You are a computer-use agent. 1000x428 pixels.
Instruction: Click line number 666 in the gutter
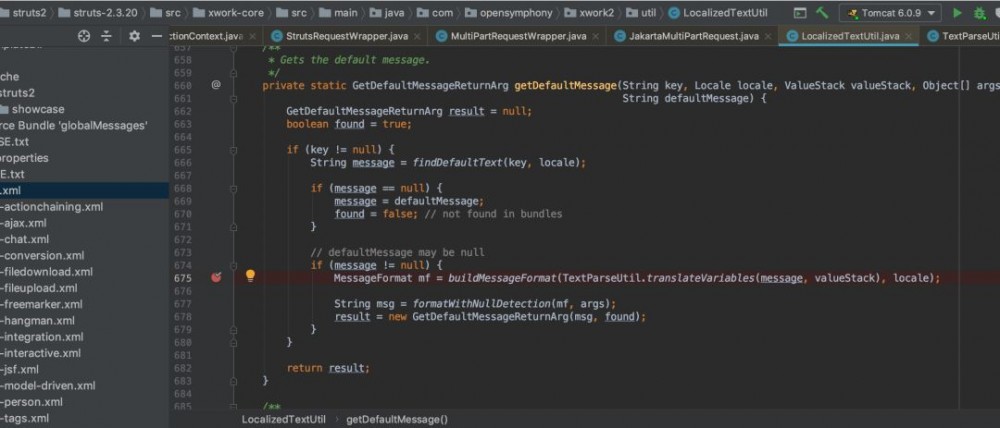click(182, 162)
